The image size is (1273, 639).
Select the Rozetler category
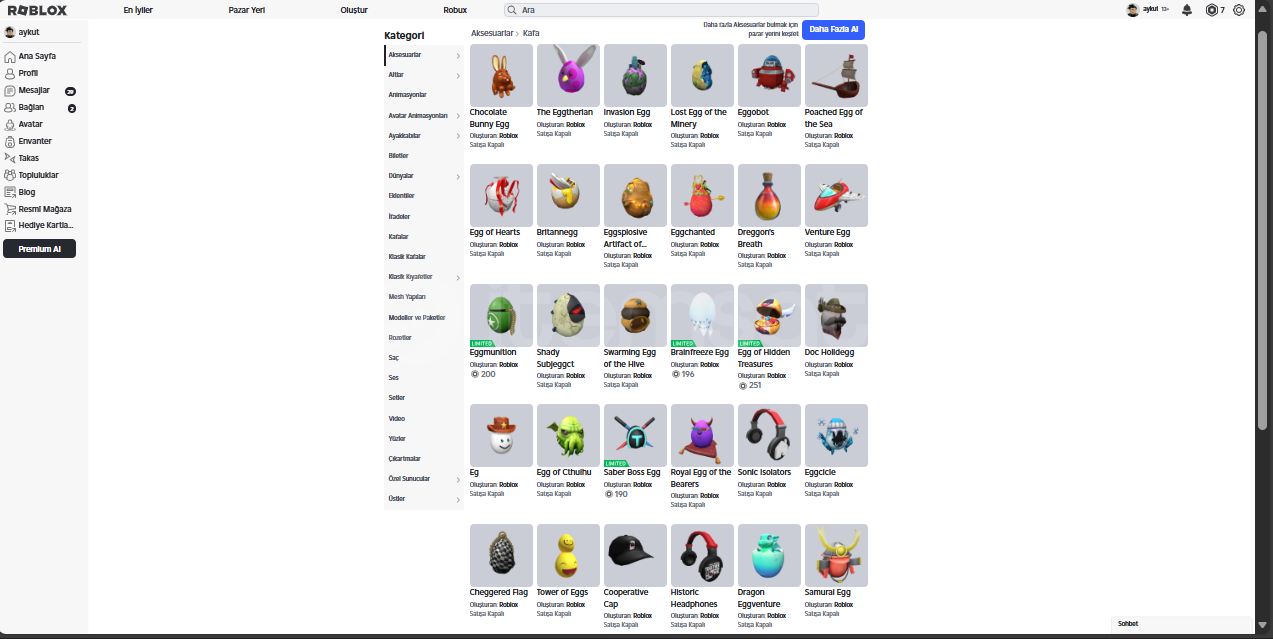coord(400,338)
